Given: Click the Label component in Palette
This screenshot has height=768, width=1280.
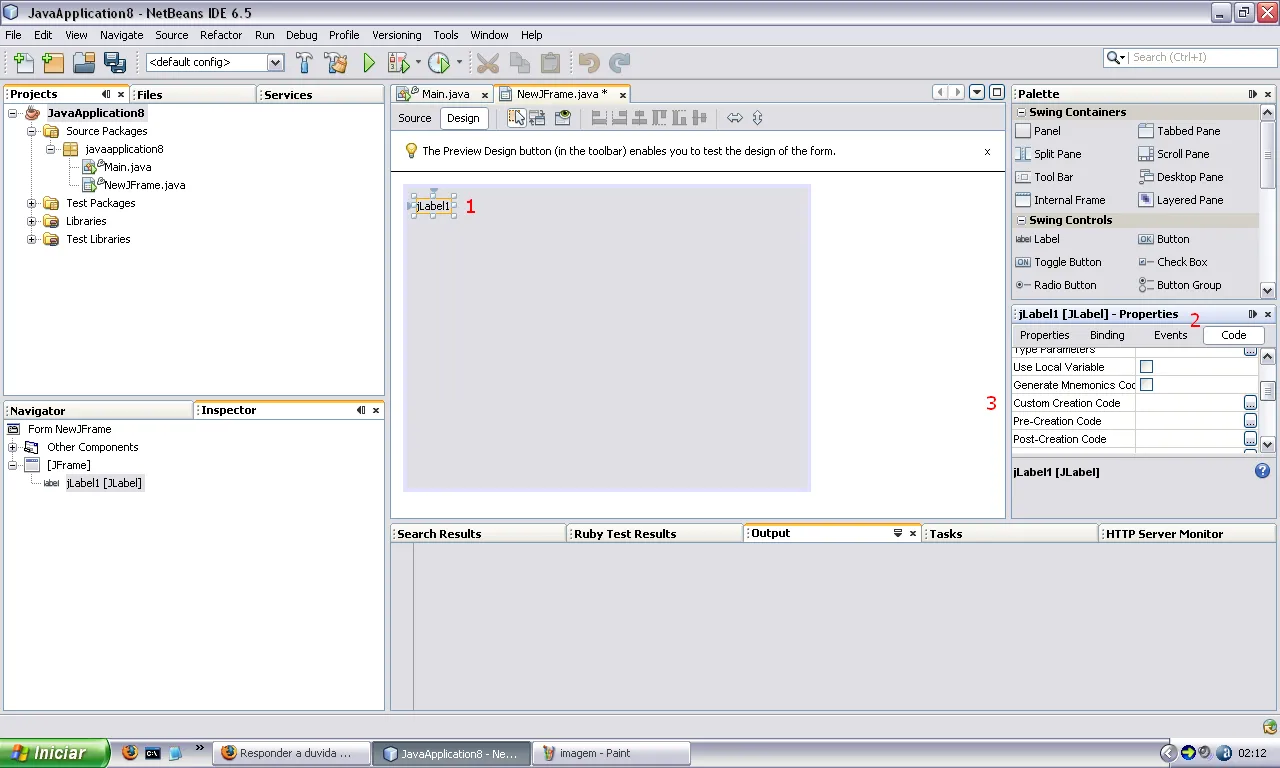Looking at the screenshot, I should [x=1046, y=239].
